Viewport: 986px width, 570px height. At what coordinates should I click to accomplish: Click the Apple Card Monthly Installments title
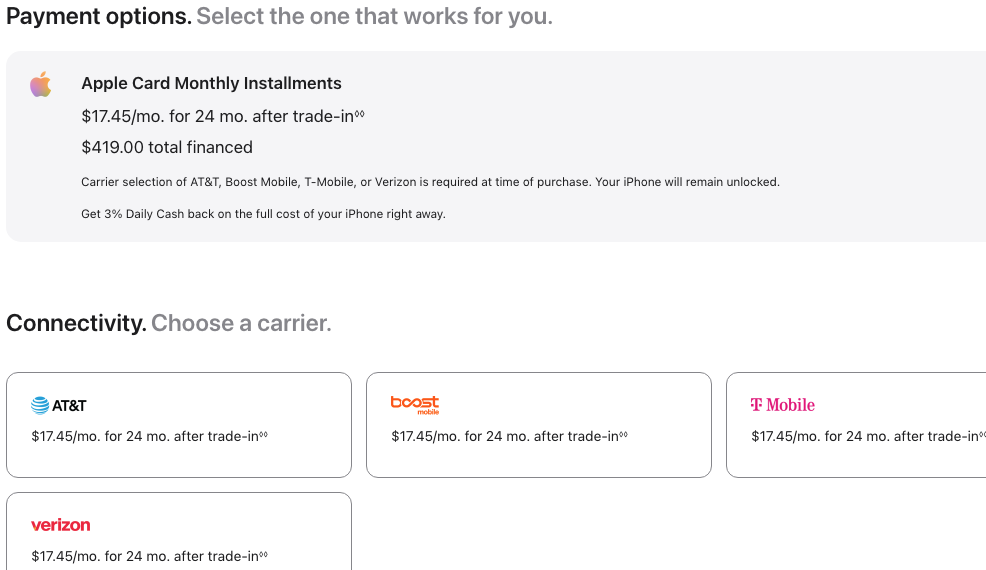pyautogui.click(x=211, y=84)
